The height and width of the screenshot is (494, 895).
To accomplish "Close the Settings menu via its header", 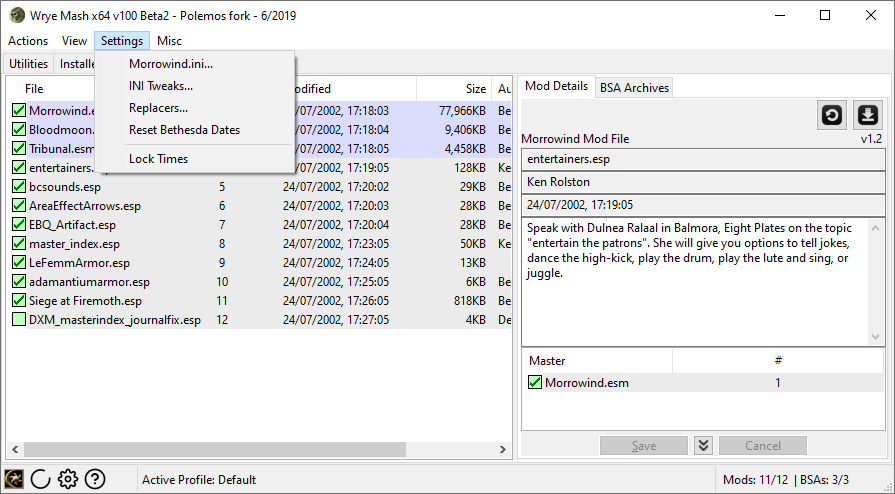I will [122, 41].
